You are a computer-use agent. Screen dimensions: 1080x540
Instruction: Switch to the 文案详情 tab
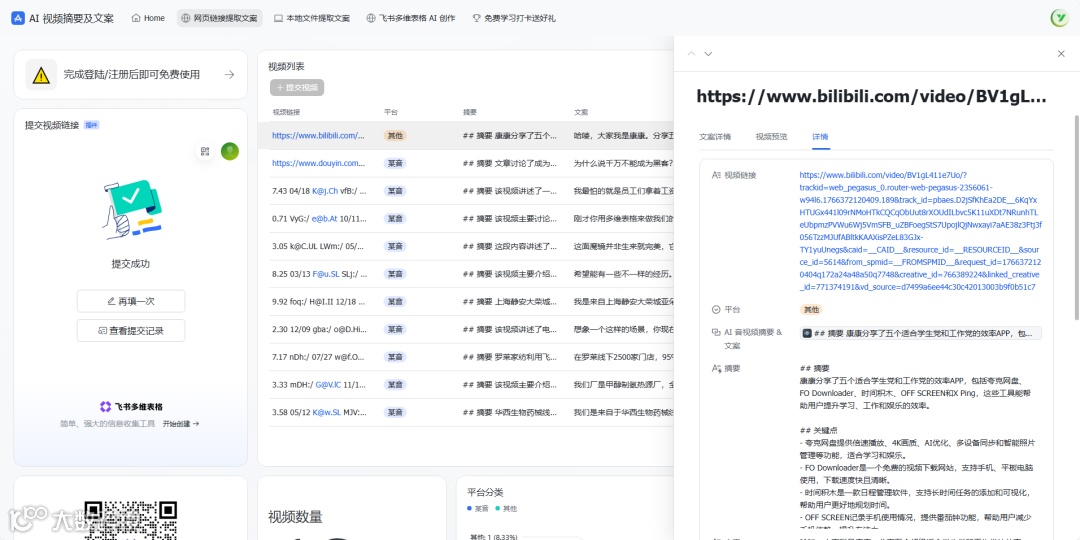tap(715, 136)
